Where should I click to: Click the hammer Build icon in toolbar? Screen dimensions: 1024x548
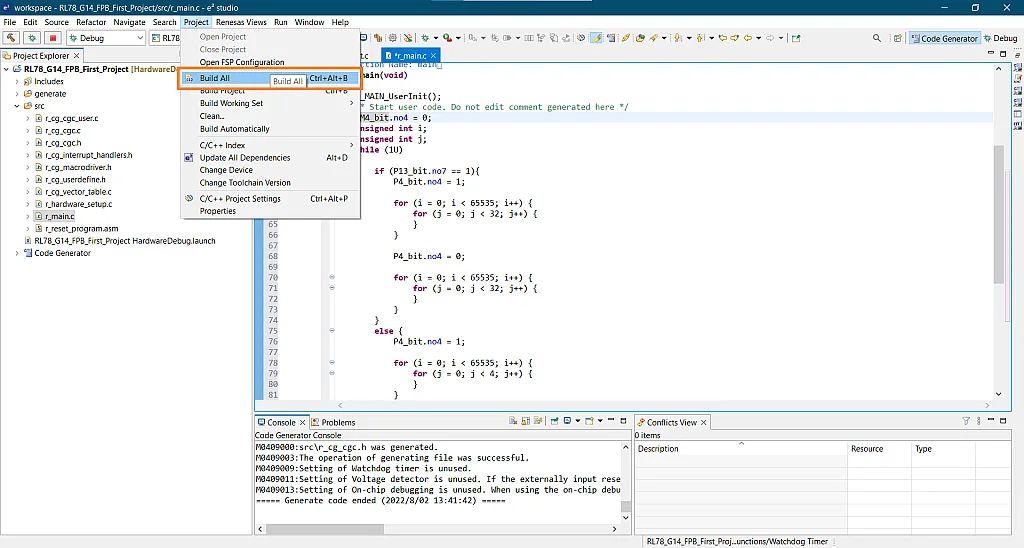pyautogui.click(x=11, y=38)
